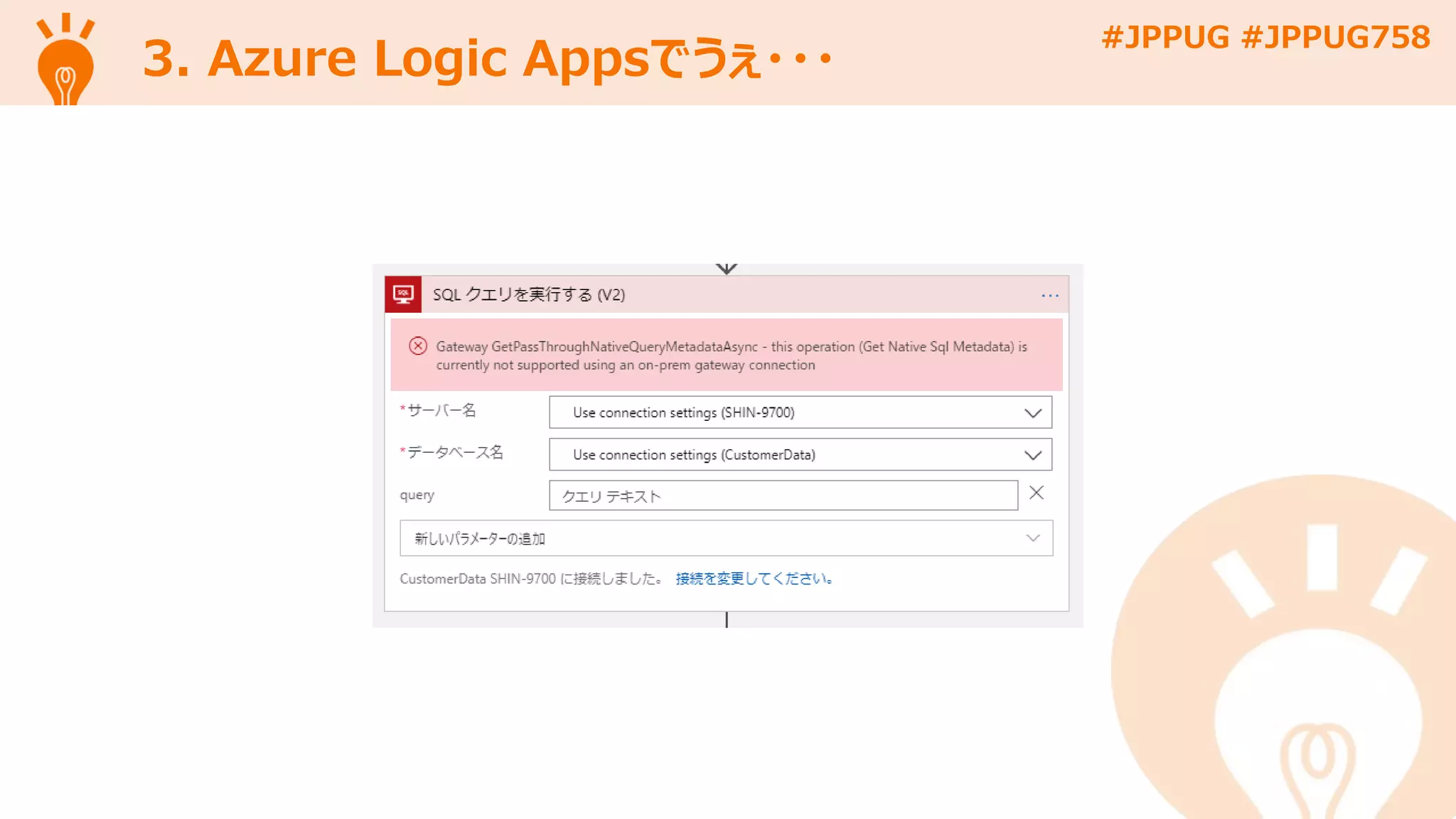
Task: Open the サーバー名 dropdown showing SHIN-9700
Action: (800, 412)
